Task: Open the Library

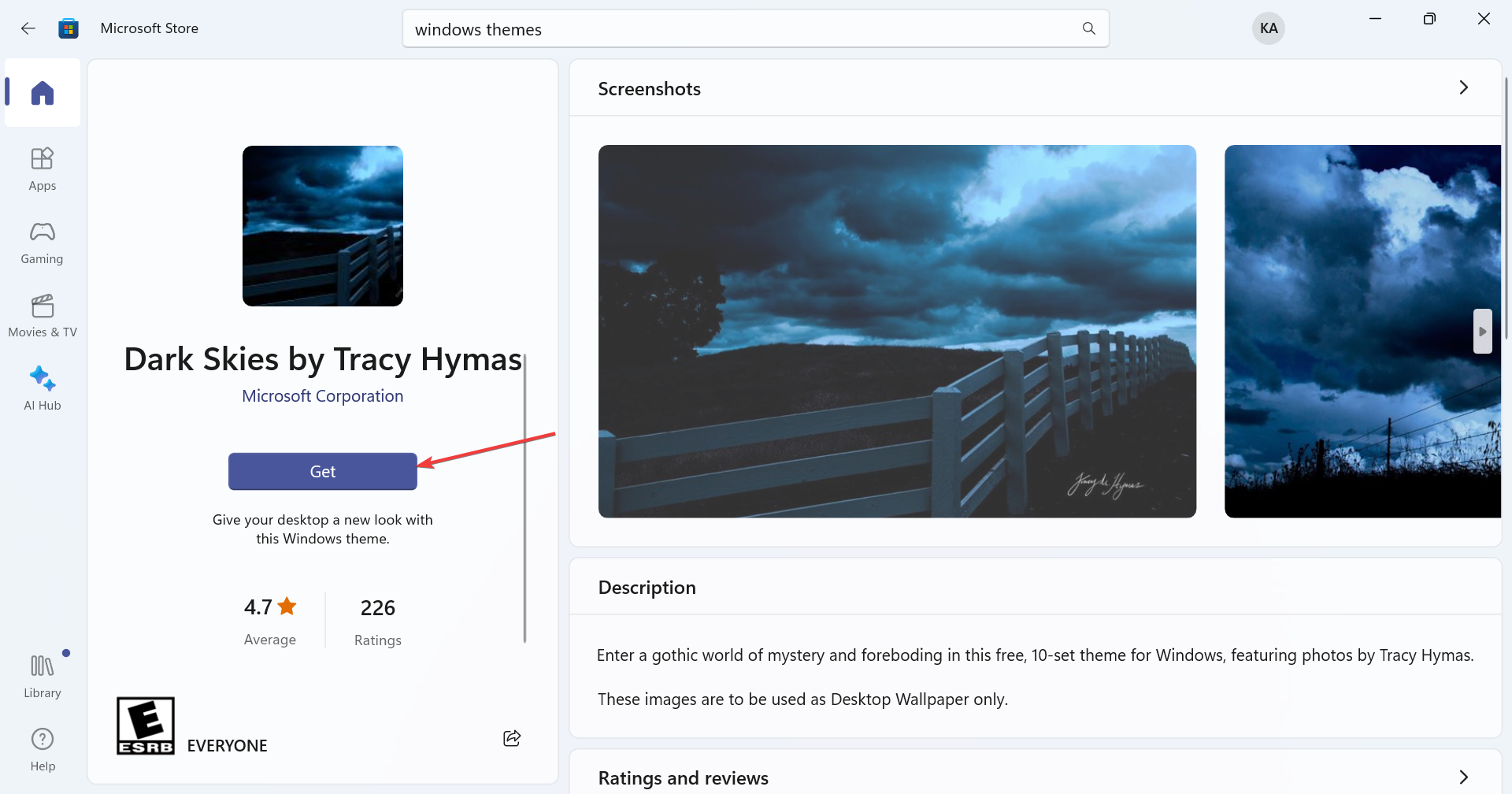Action: [43, 677]
